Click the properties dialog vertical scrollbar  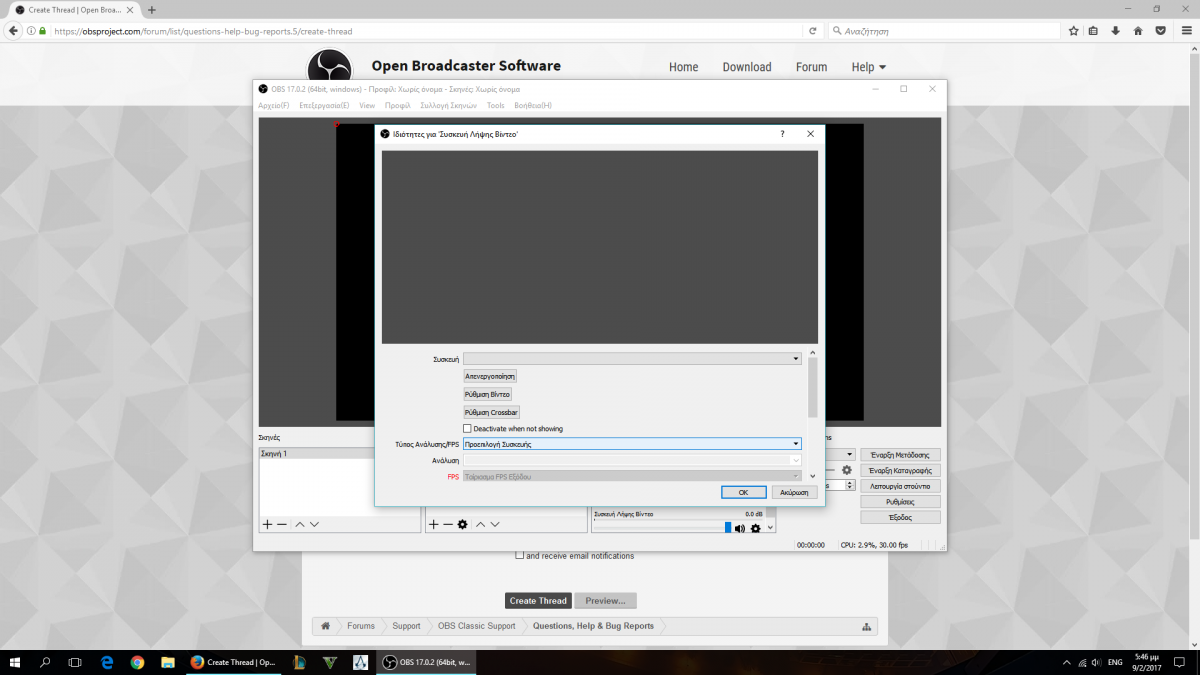click(812, 388)
